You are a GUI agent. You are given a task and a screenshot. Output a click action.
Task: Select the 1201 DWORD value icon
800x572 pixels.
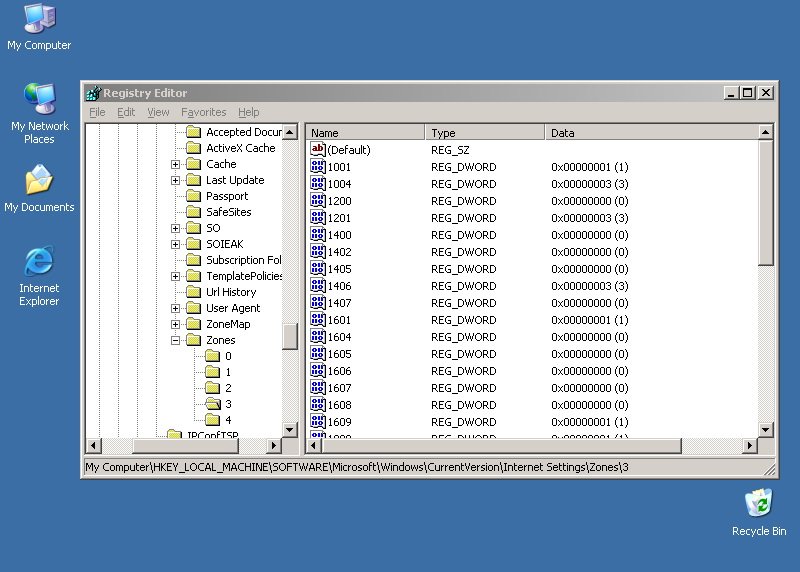[x=317, y=218]
